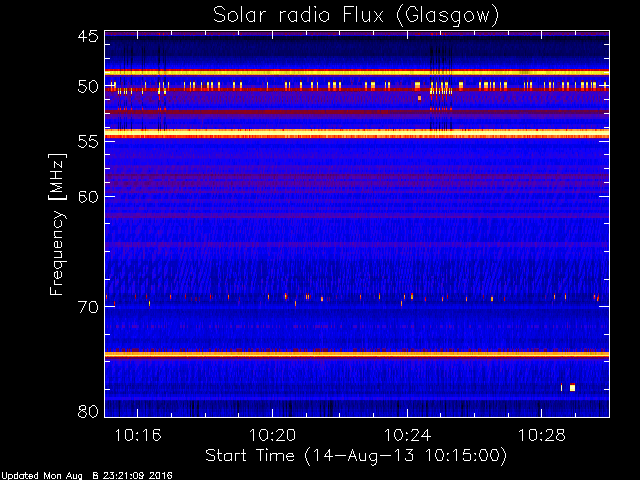Click the 10:24 time tick label
Screen dimensions: 640x480
pos(407,436)
